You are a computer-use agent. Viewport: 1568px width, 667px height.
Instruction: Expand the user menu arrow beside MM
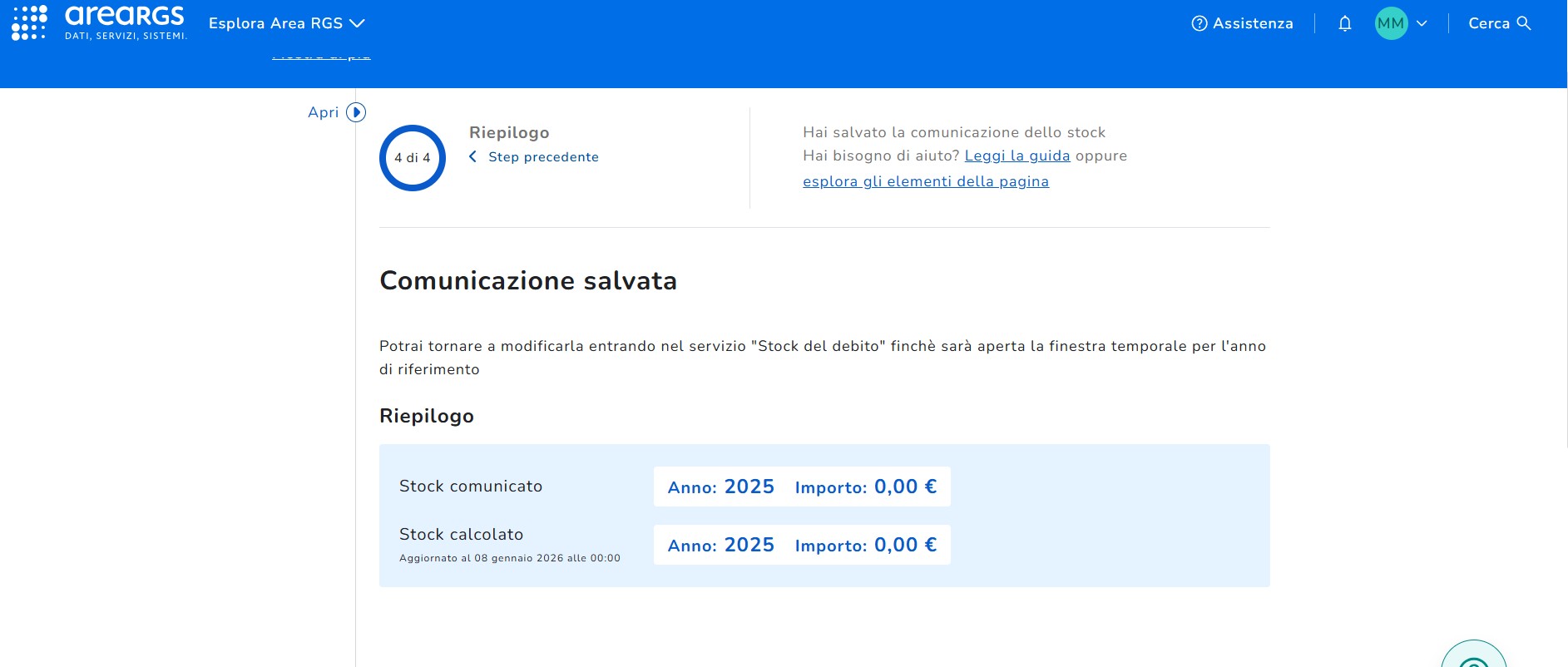[x=1422, y=23]
